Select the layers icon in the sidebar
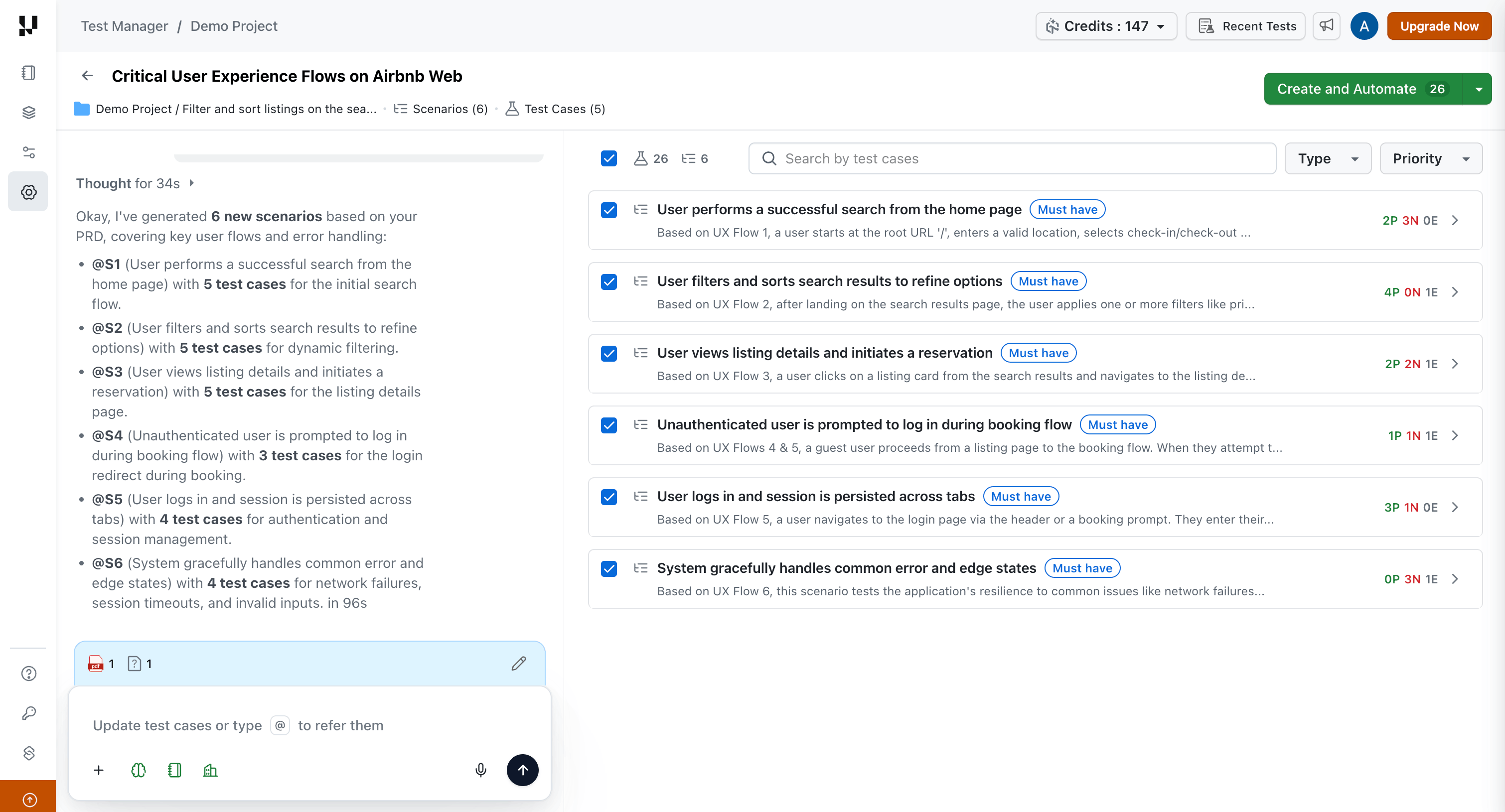Screen dimensions: 1505x812 (28, 112)
